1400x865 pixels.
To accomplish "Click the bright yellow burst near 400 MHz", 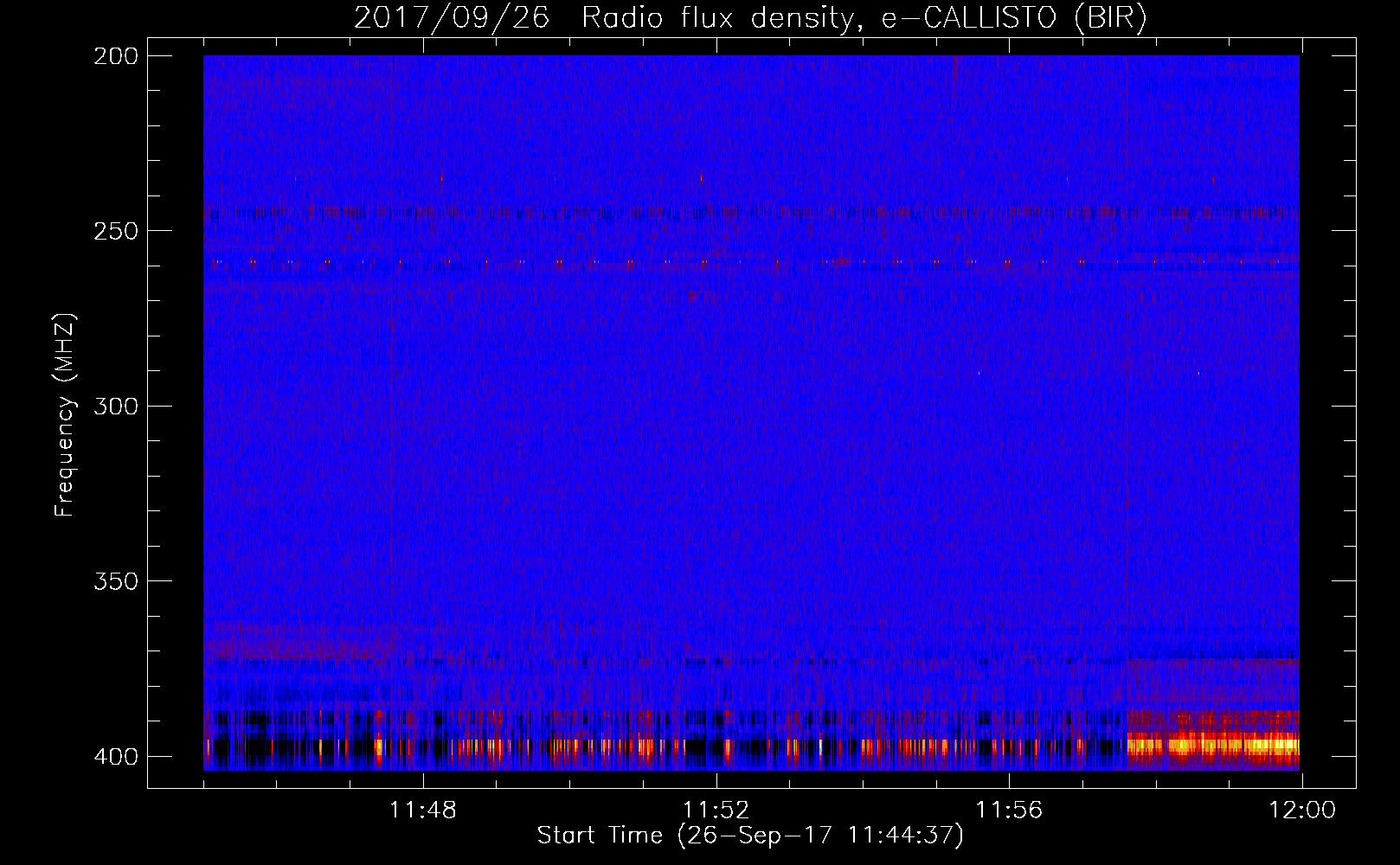I will (x=1213, y=744).
